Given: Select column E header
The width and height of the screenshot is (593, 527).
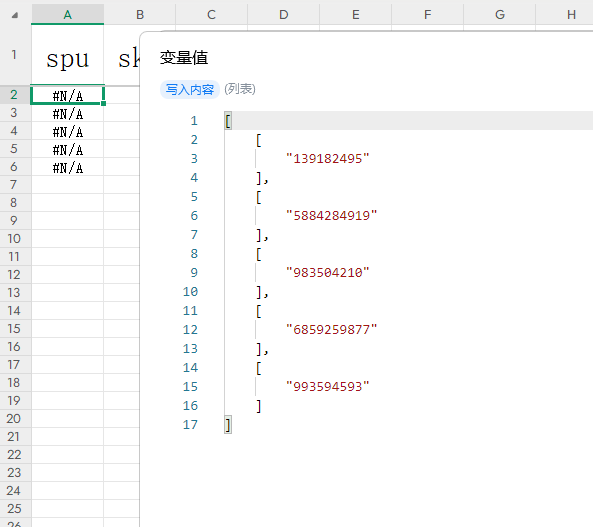Looking at the screenshot, I should click(x=355, y=14).
